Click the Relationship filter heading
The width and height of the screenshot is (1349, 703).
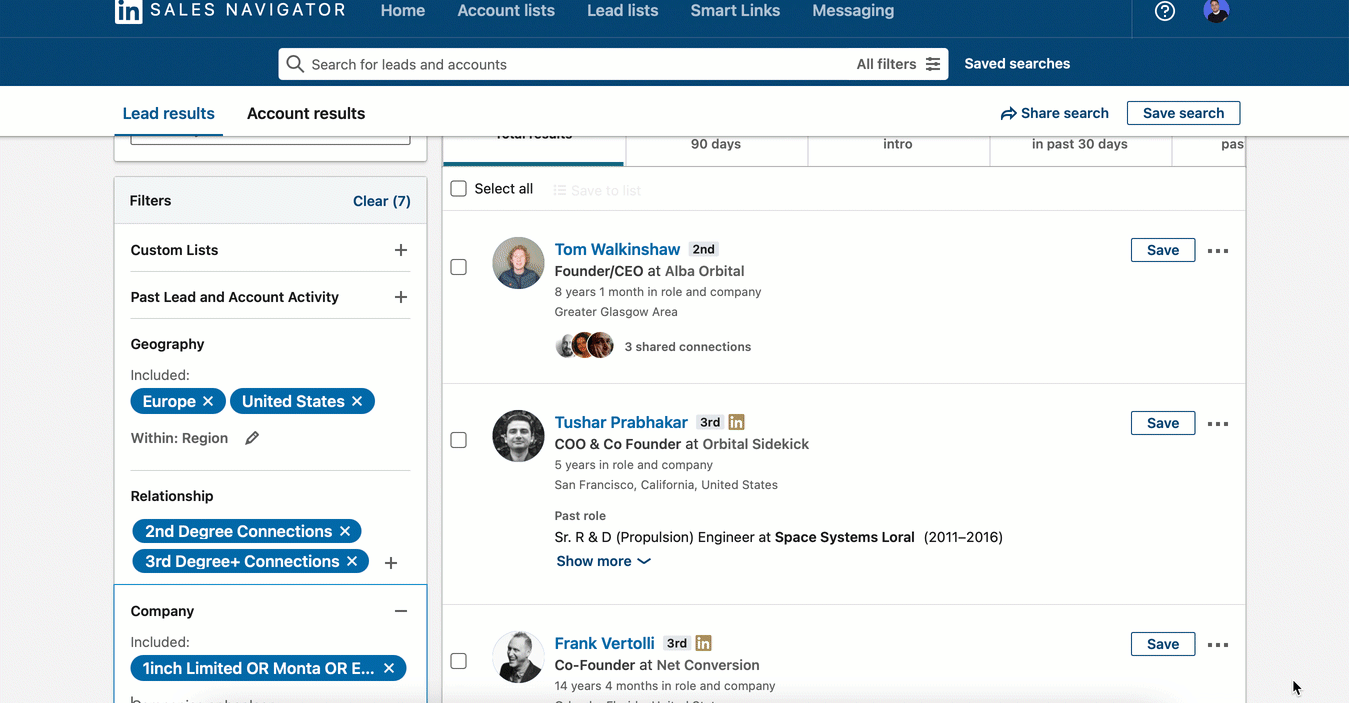pyautogui.click(x=172, y=496)
